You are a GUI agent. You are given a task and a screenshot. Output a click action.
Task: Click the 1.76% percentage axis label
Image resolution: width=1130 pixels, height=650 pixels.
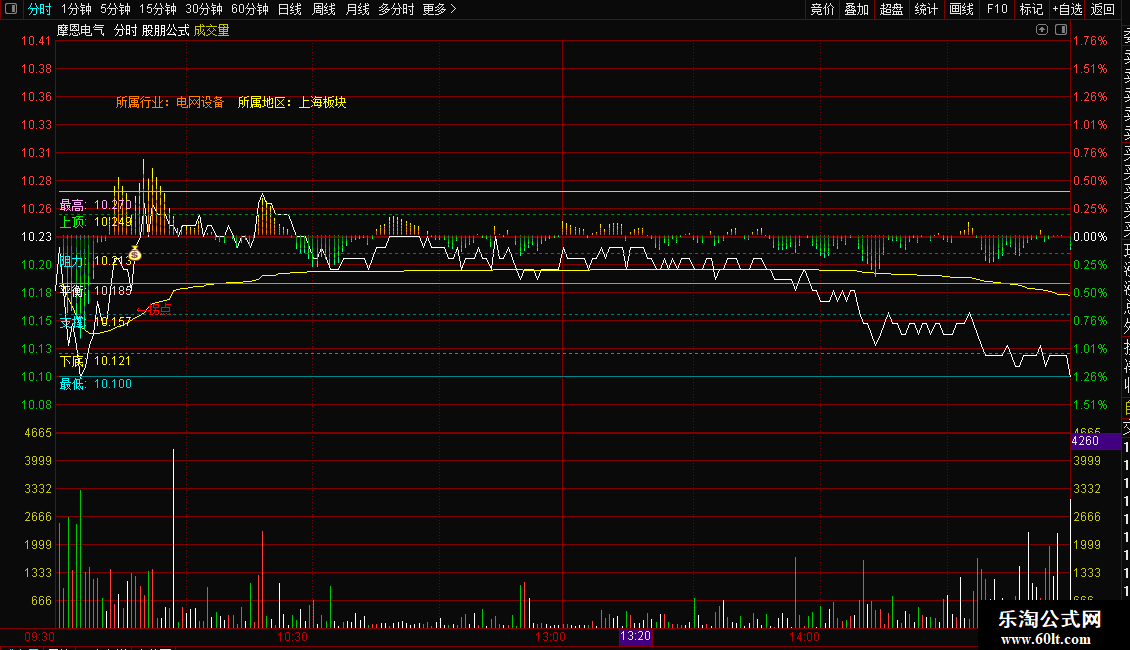tap(1090, 41)
